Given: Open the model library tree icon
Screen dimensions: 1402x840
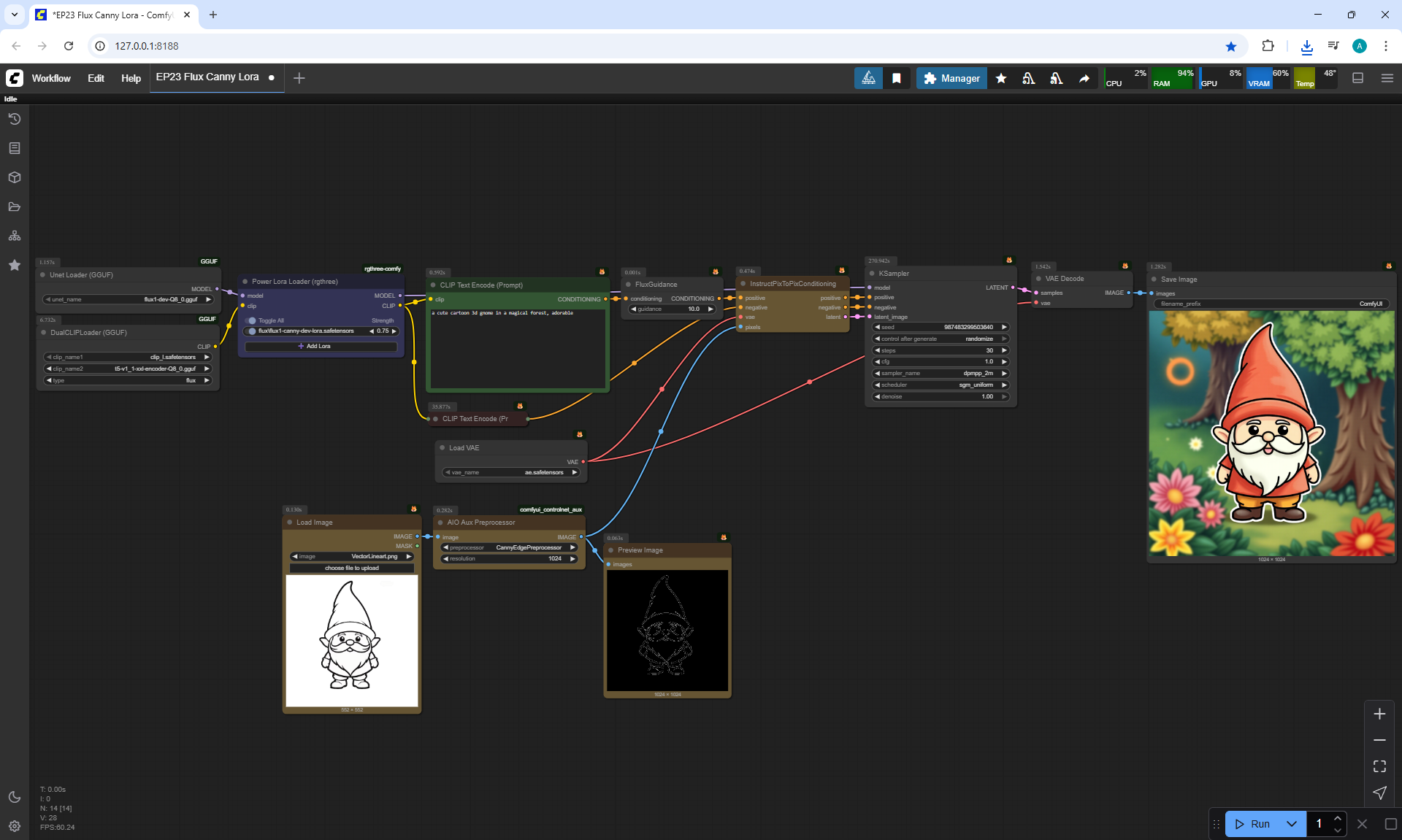Looking at the screenshot, I should [15, 236].
